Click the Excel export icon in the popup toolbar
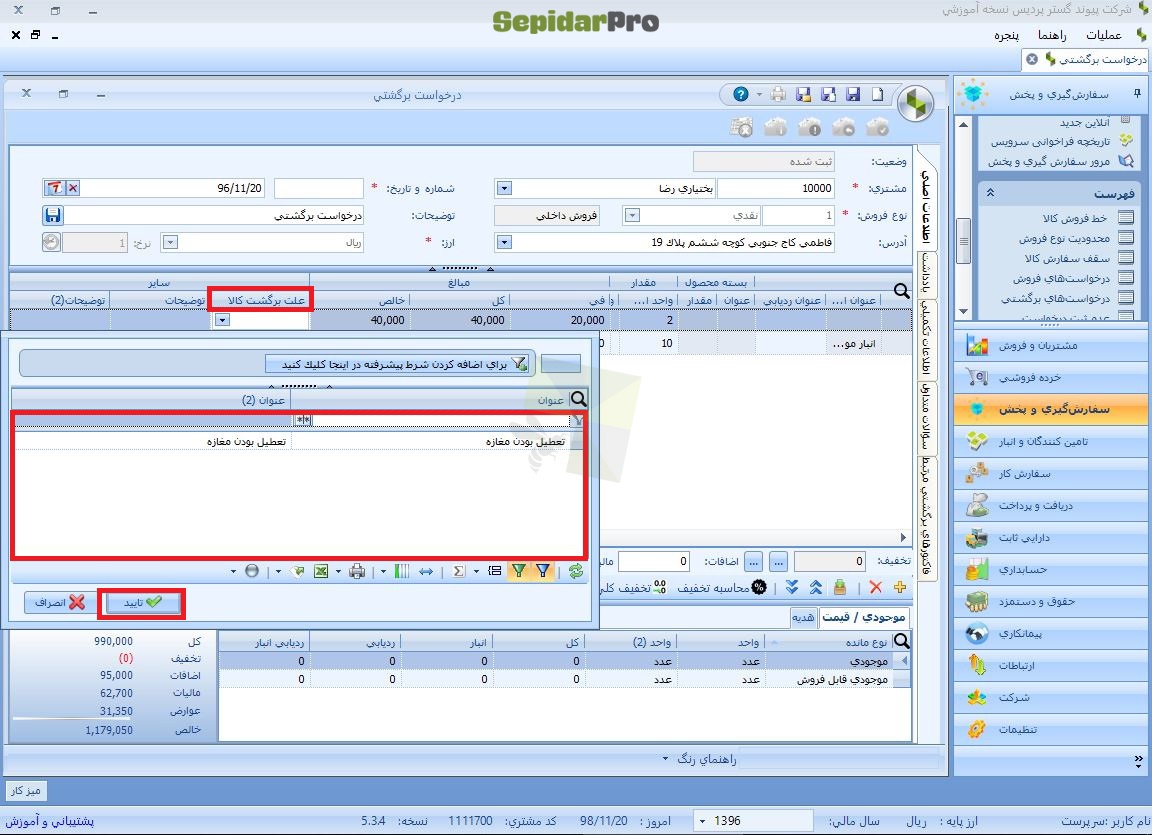This screenshot has height=835, width=1152. pos(321,571)
